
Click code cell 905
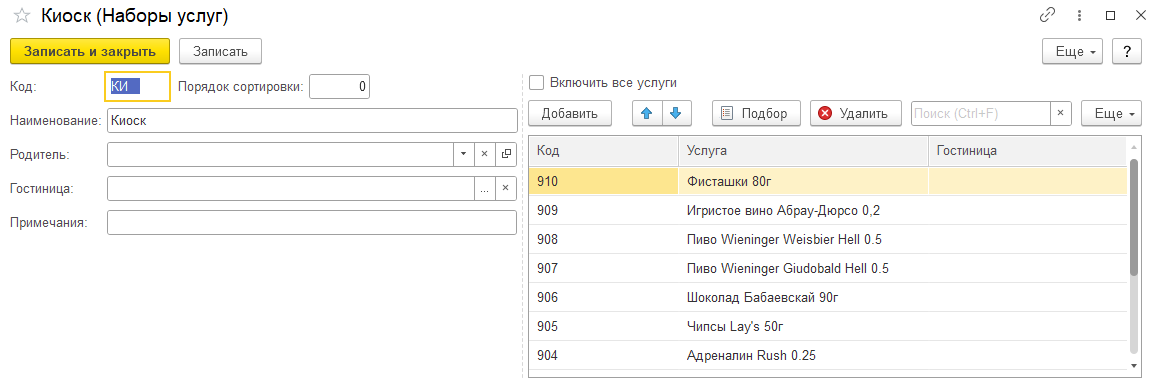point(604,326)
